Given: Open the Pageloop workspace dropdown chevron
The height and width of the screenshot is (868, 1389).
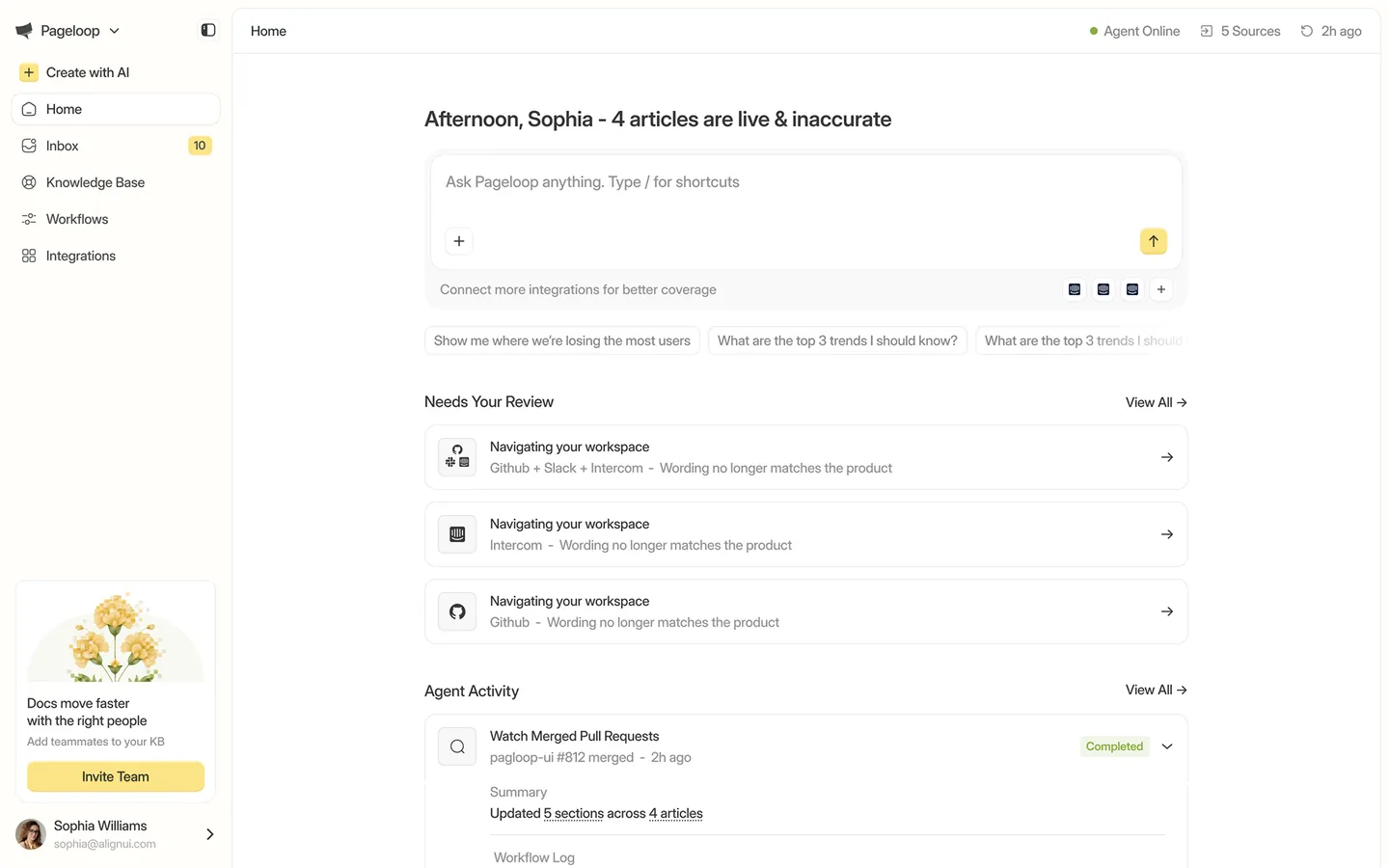Looking at the screenshot, I should 114,31.
